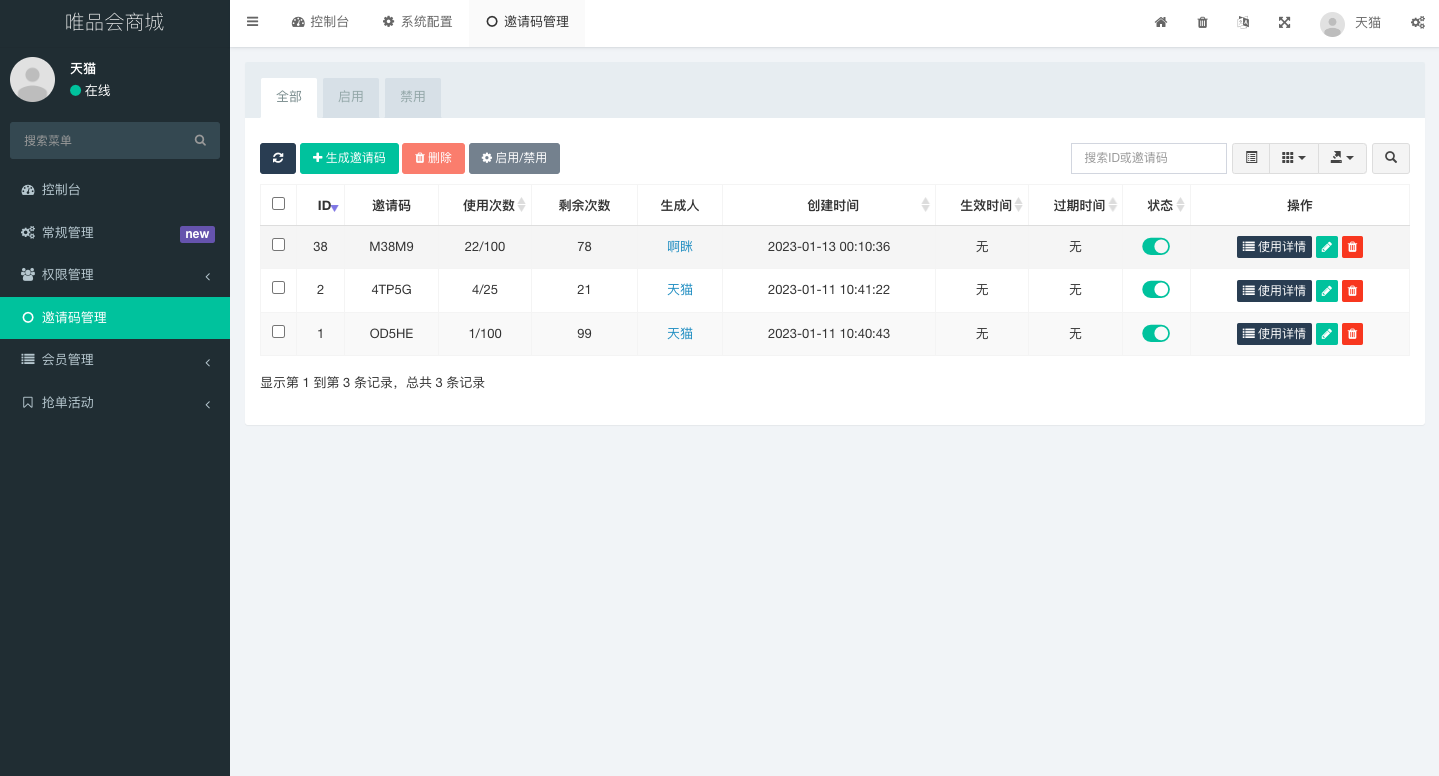This screenshot has width=1439, height=776.
Task: Open the column visibility grid dropdown
Action: pyautogui.click(x=1293, y=158)
